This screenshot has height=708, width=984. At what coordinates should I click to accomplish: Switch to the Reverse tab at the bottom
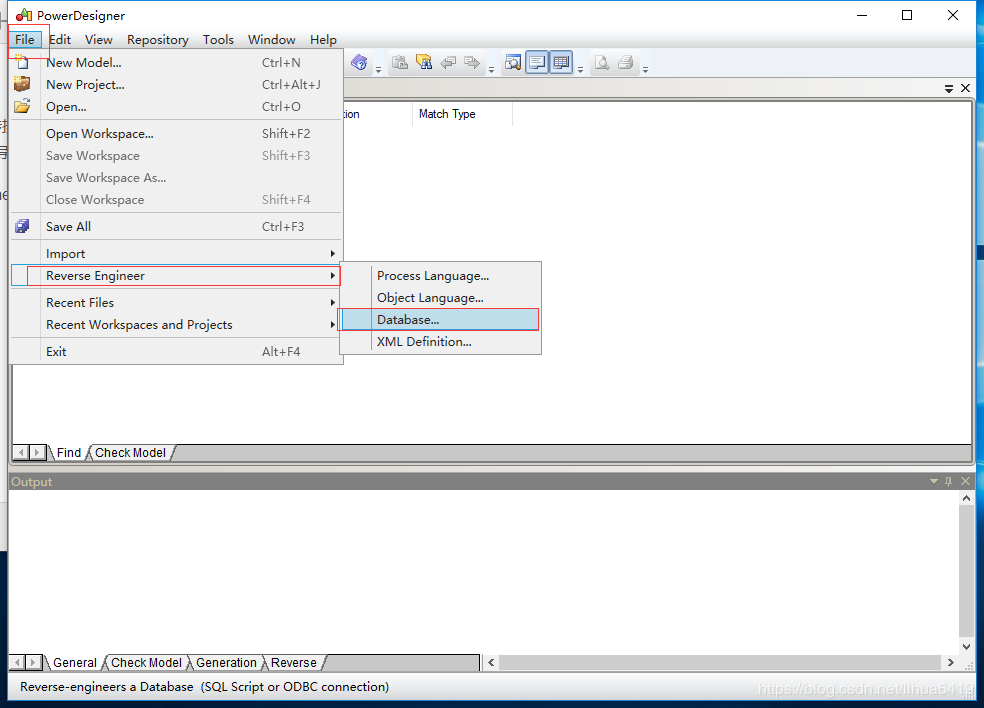[292, 662]
